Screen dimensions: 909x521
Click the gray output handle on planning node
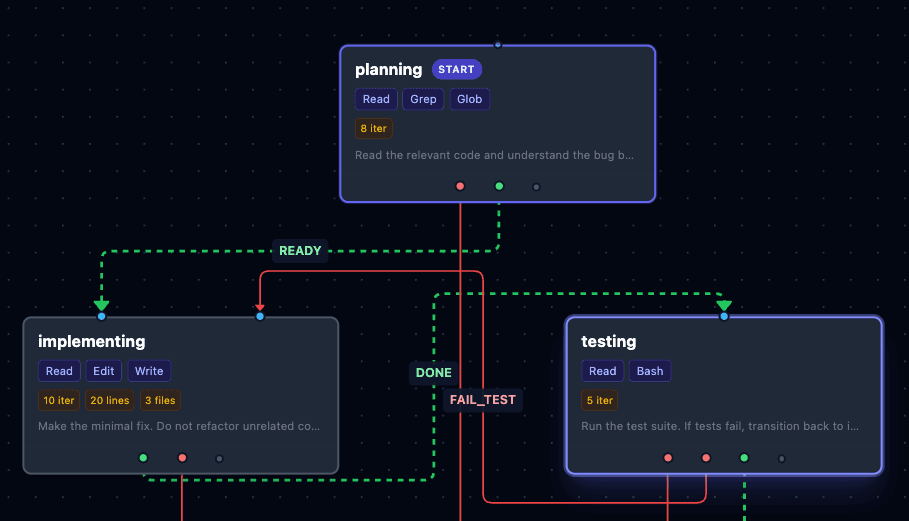[536, 187]
